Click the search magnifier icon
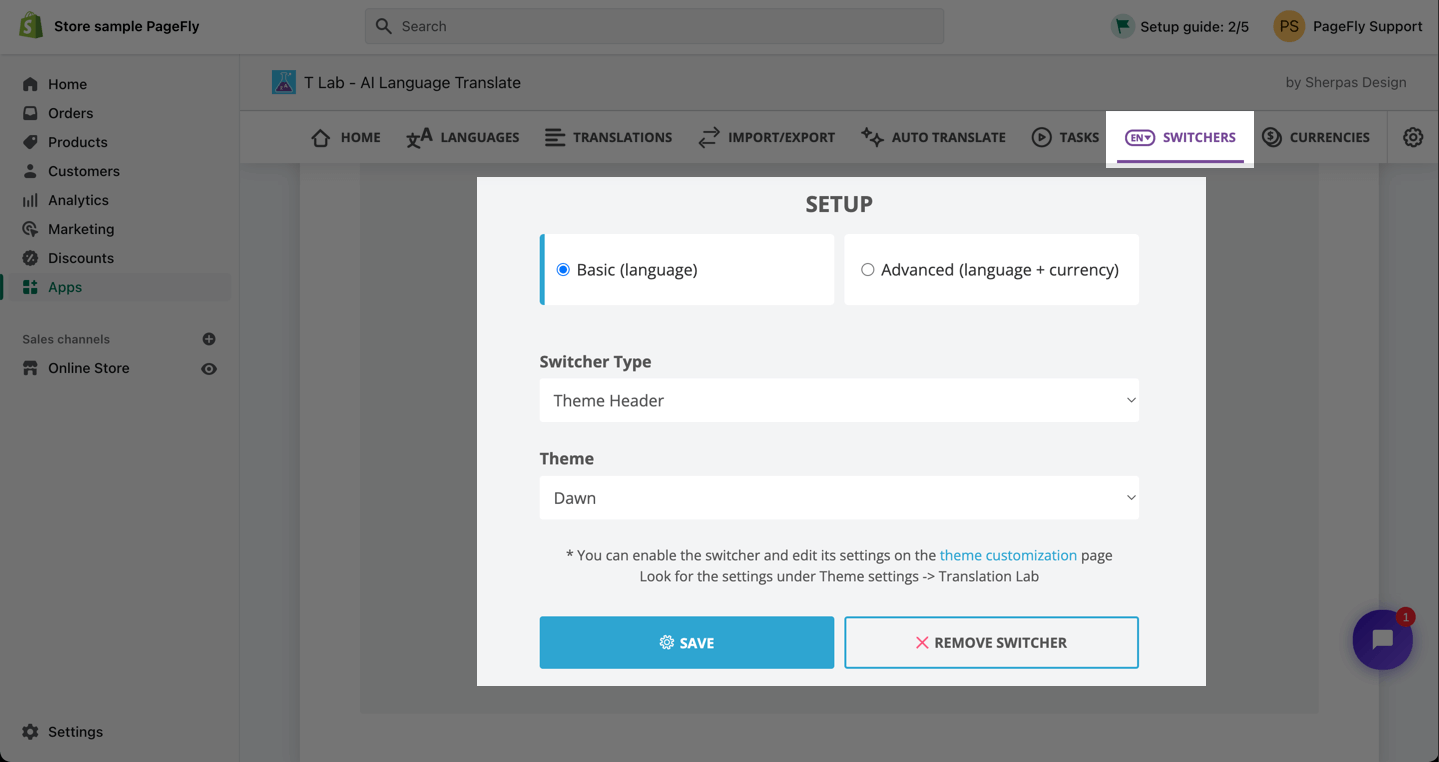Image resolution: width=1439 pixels, height=762 pixels. [384, 26]
